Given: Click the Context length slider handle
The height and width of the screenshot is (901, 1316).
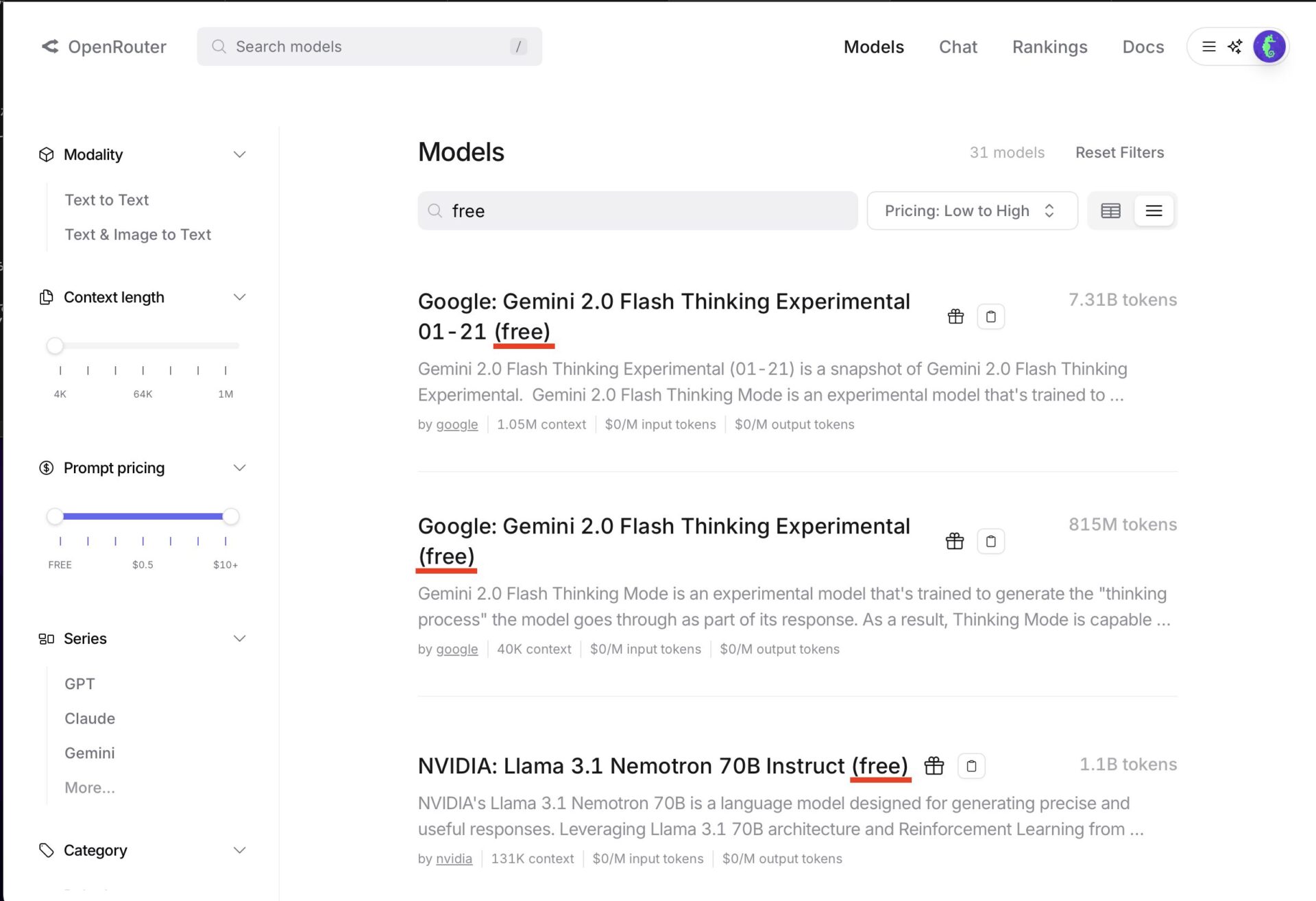Looking at the screenshot, I should pyautogui.click(x=55, y=346).
